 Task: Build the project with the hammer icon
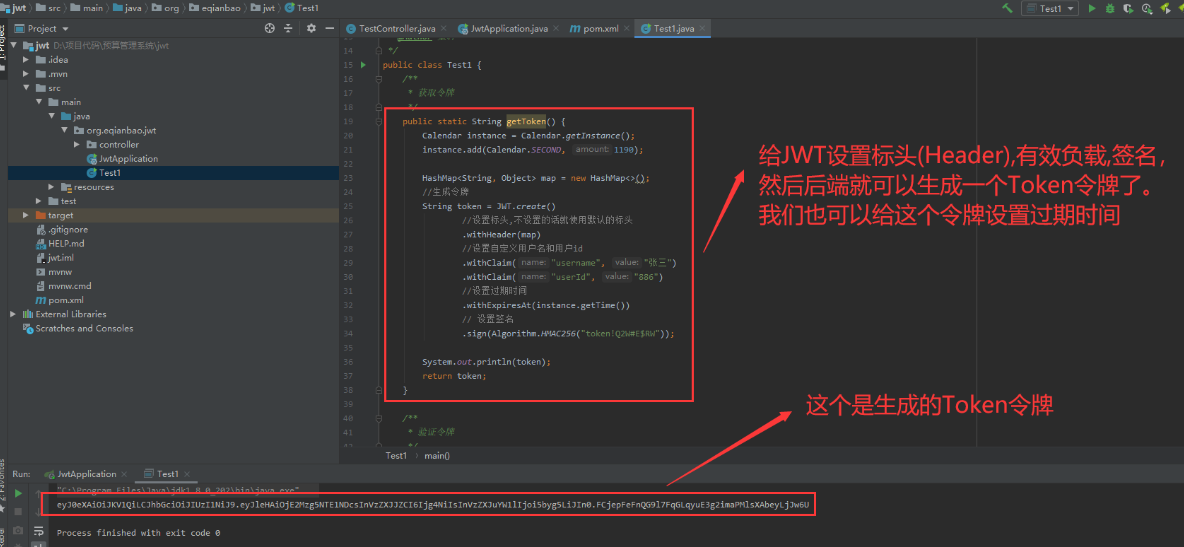pyautogui.click(x=1007, y=8)
